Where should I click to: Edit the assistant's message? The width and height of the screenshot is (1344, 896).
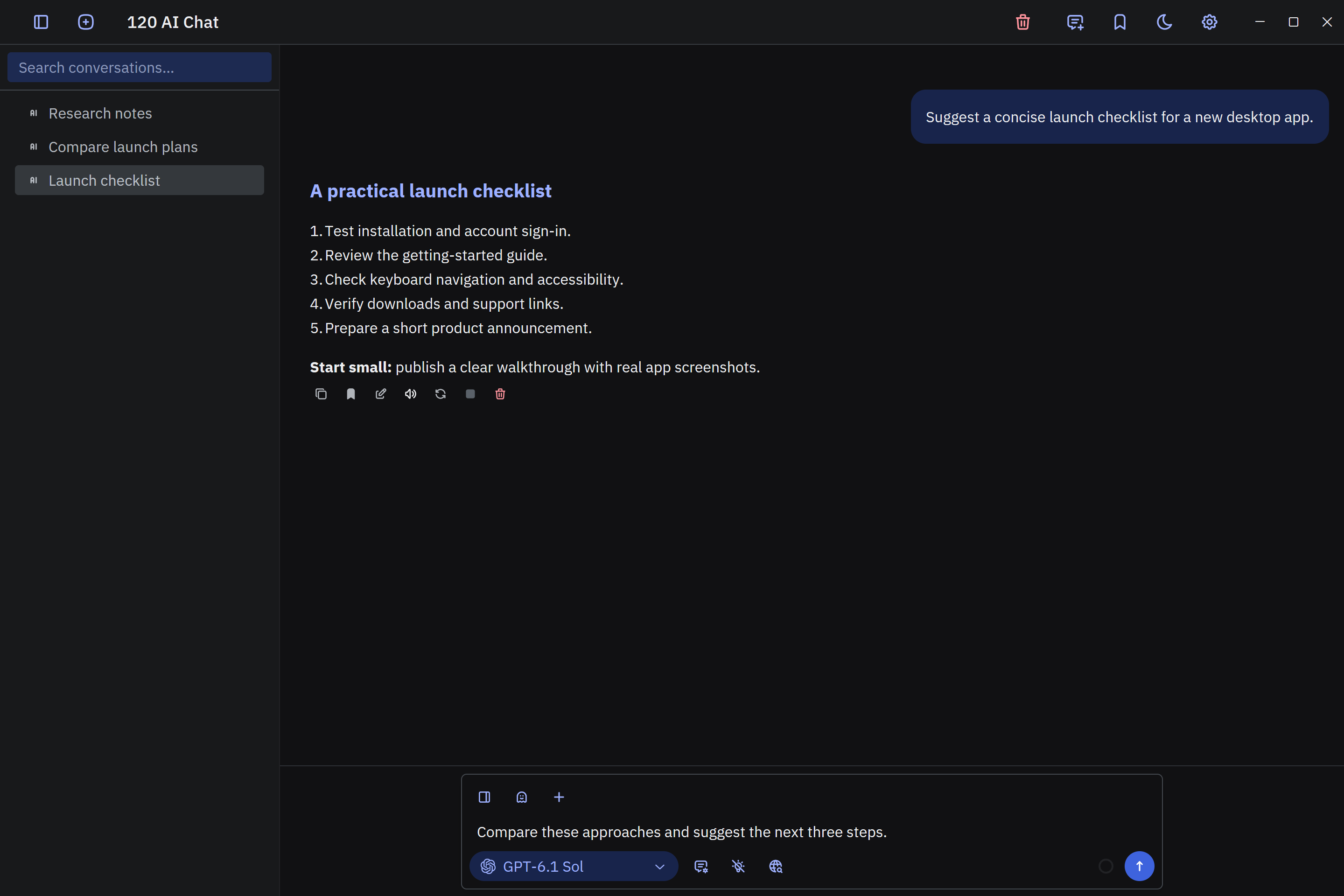tap(381, 394)
